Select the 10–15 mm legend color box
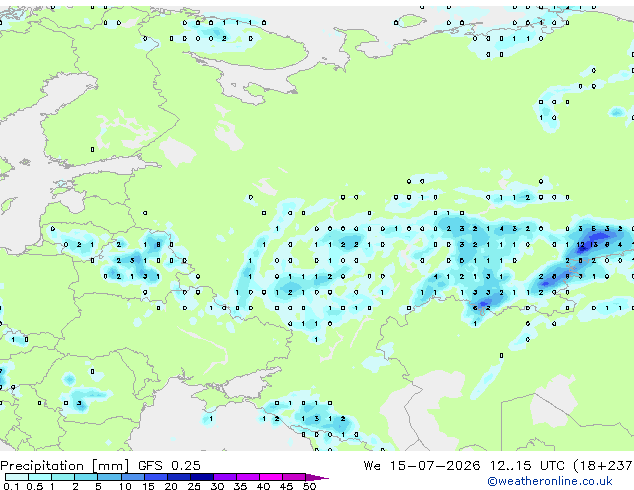The image size is (634, 490). (133, 477)
